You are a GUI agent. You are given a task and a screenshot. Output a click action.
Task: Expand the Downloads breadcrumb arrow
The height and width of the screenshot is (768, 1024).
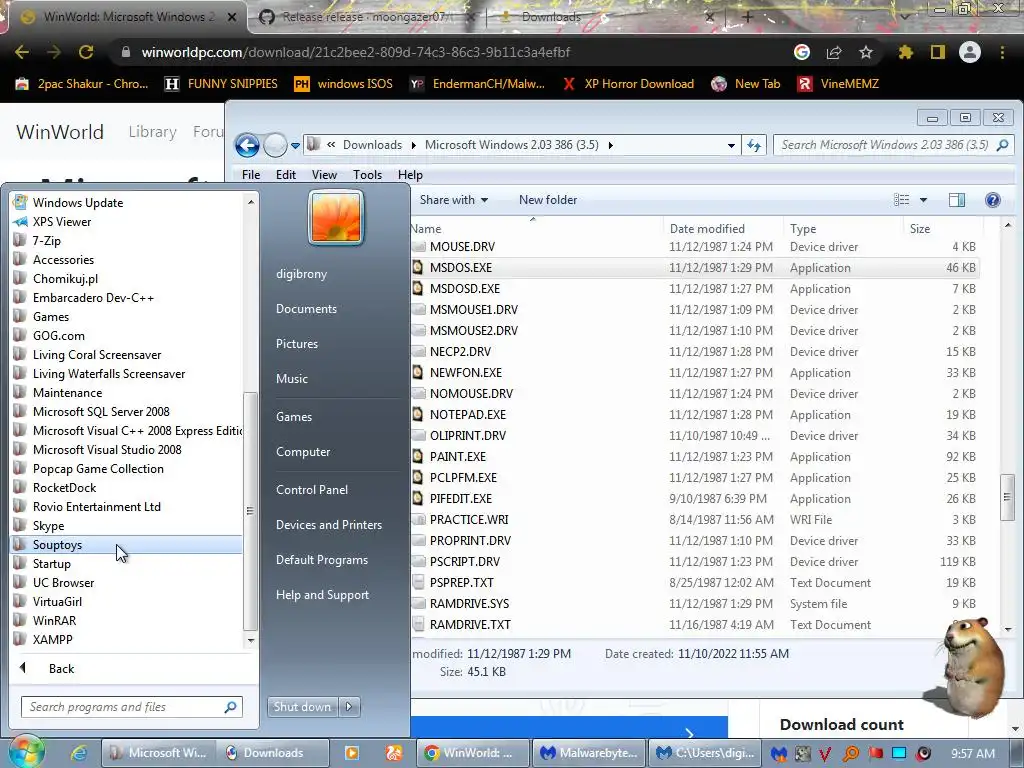coord(413,145)
